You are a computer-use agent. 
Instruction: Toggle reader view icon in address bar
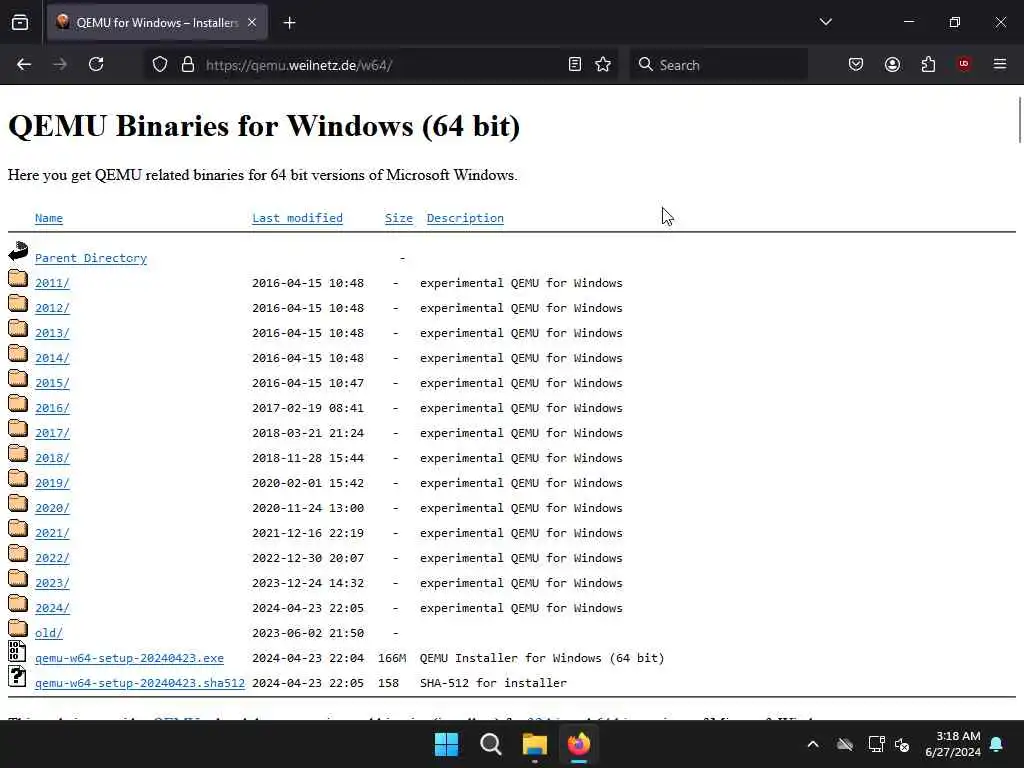pyautogui.click(x=575, y=65)
